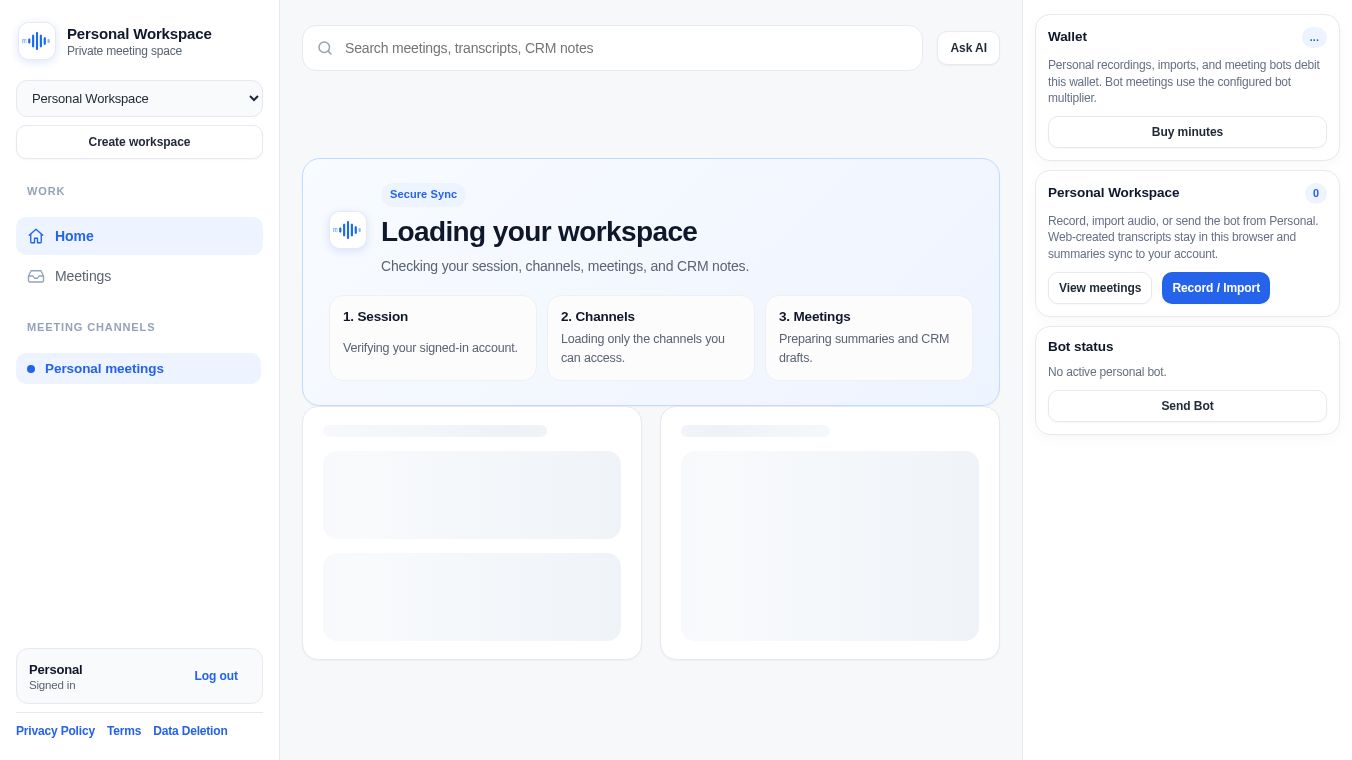Focus the search meetings input field

[x=612, y=48]
